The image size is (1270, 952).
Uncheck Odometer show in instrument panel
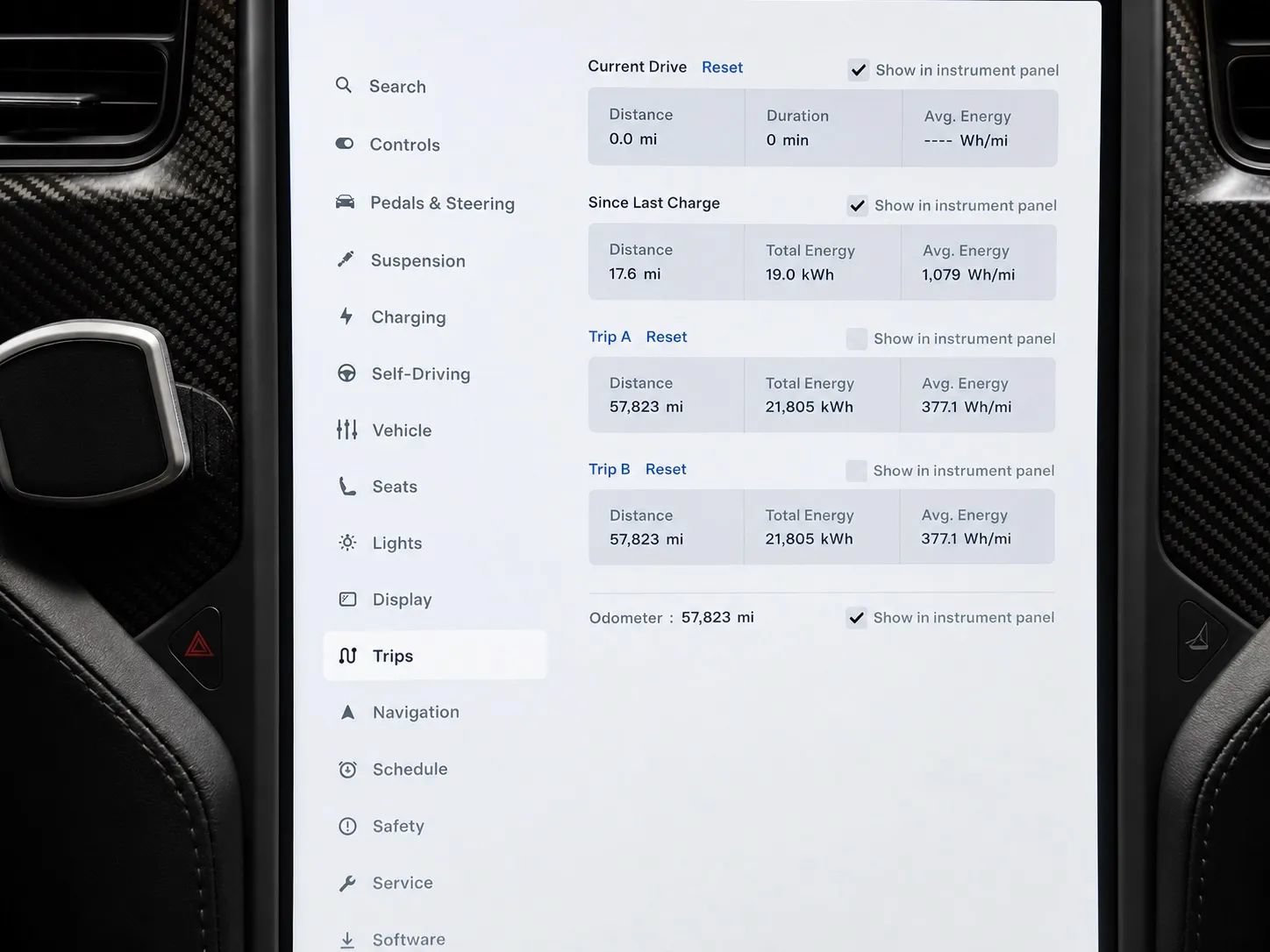click(x=856, y=617)
